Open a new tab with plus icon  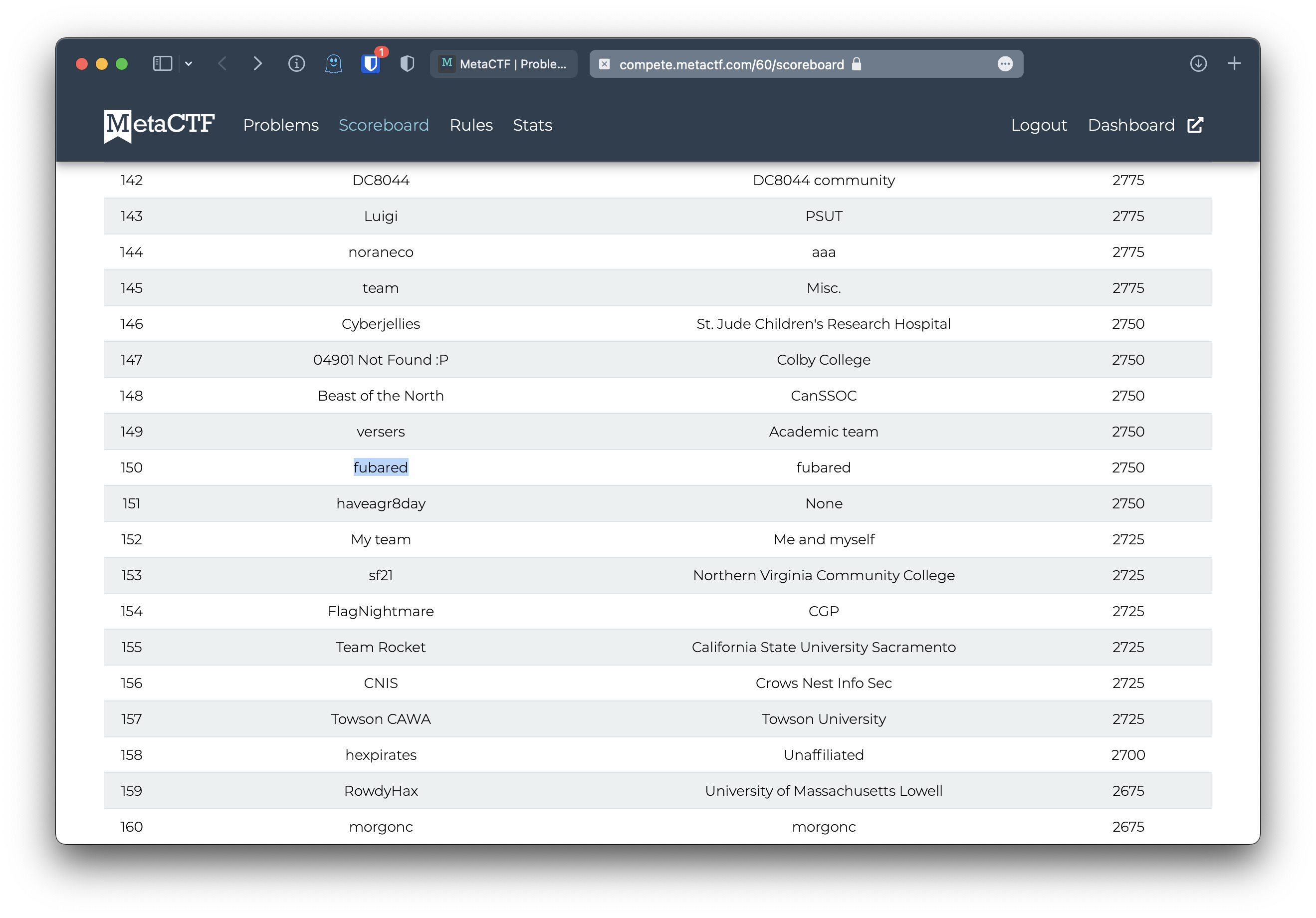[1234, 64]
